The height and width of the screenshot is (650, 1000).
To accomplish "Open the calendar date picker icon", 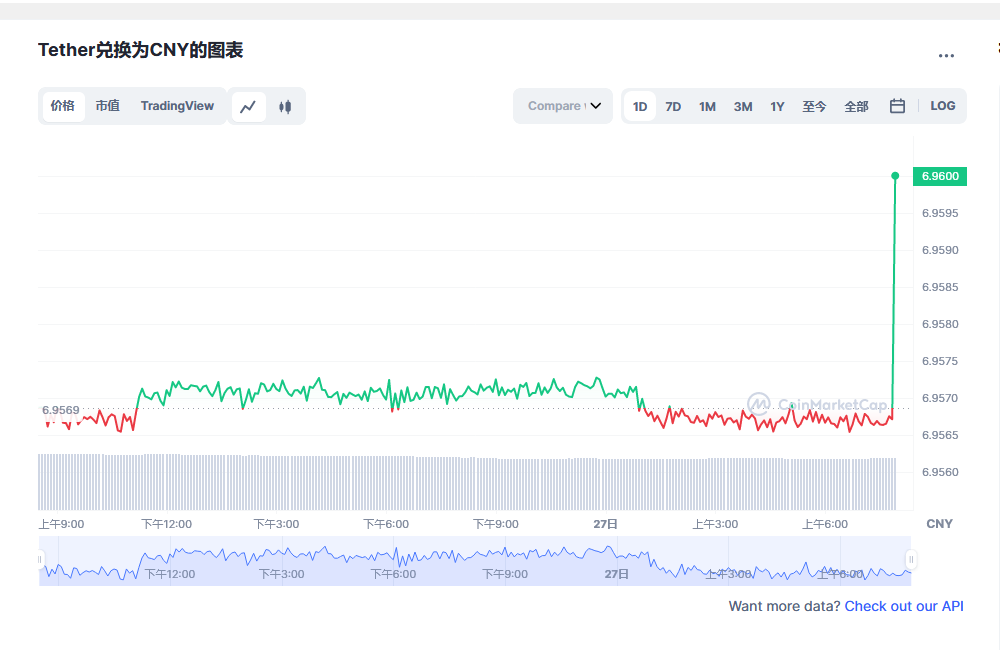I will click(897, 106).
